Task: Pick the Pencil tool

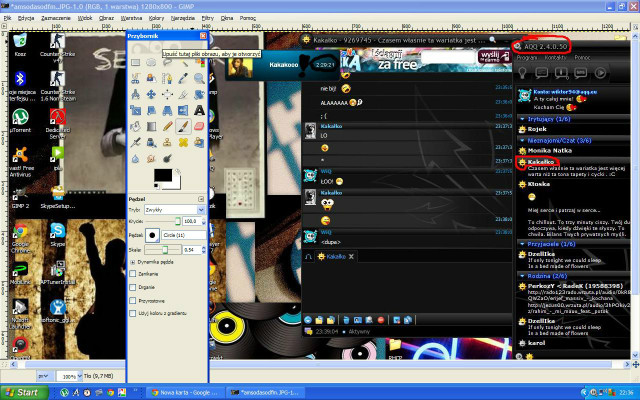Action: coord(167,127)
